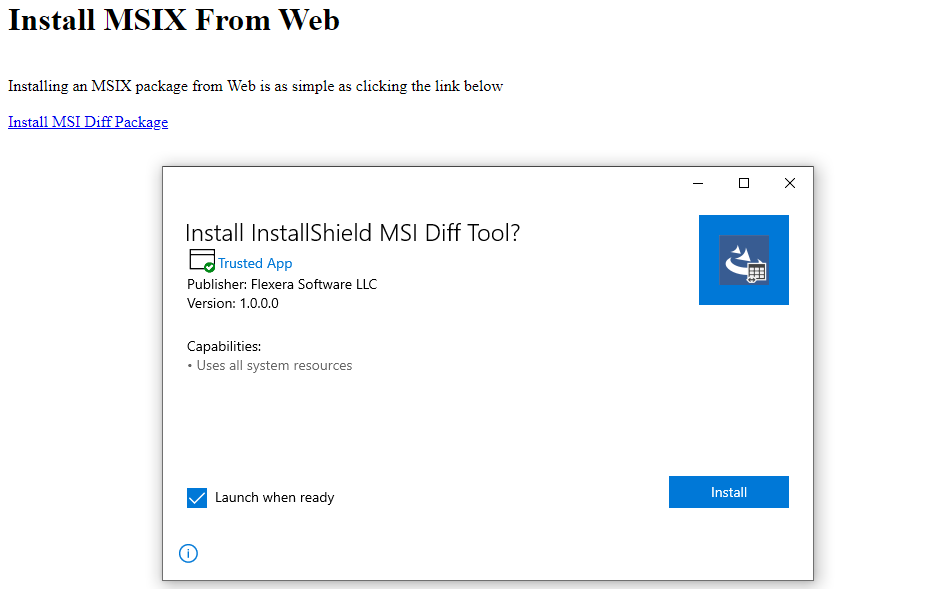Click the Capabilities: label
The image size is (940, 589).
[224, 346]
